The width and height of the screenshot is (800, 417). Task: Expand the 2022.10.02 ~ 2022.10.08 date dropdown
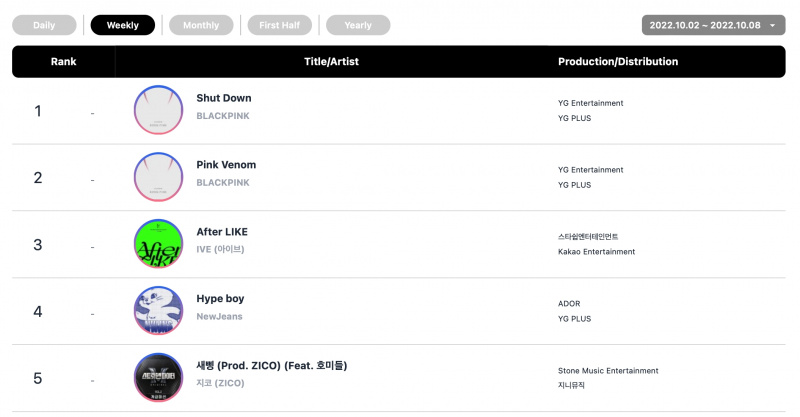click(713, 25)
